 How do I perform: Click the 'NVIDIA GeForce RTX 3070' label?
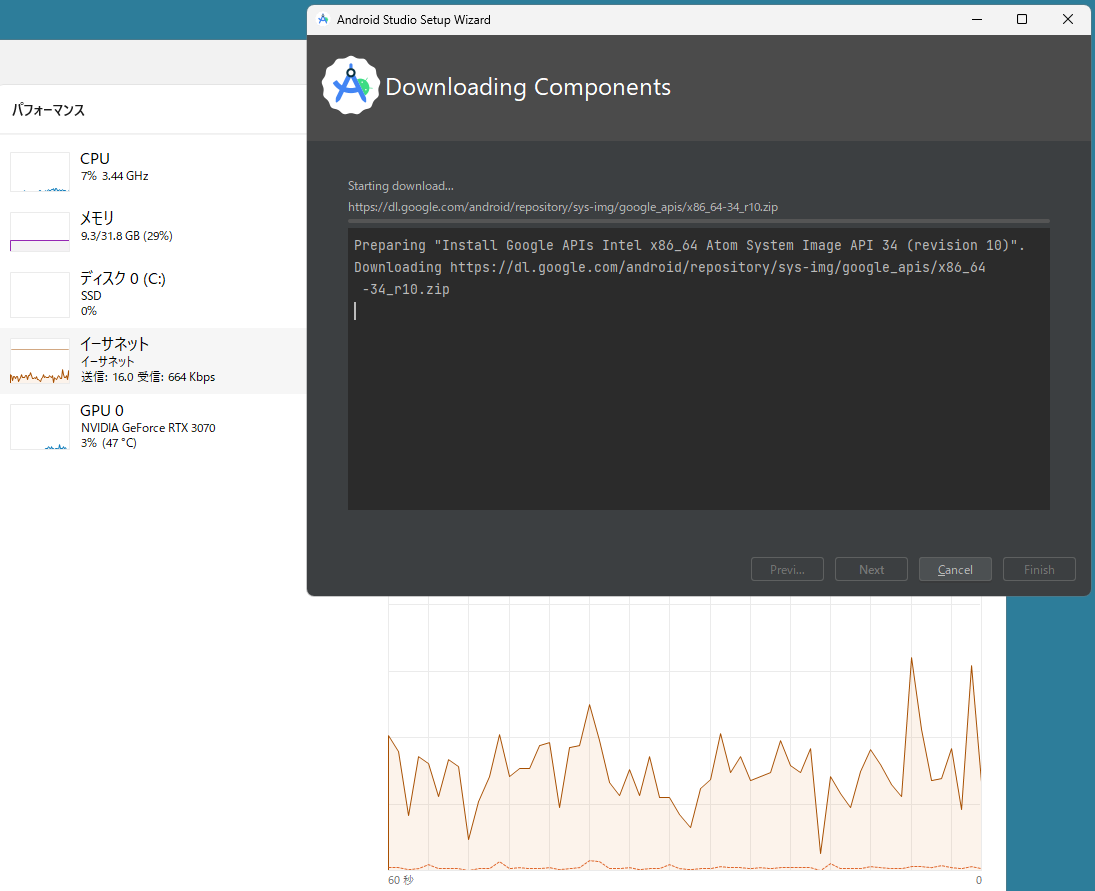point(148,427)
